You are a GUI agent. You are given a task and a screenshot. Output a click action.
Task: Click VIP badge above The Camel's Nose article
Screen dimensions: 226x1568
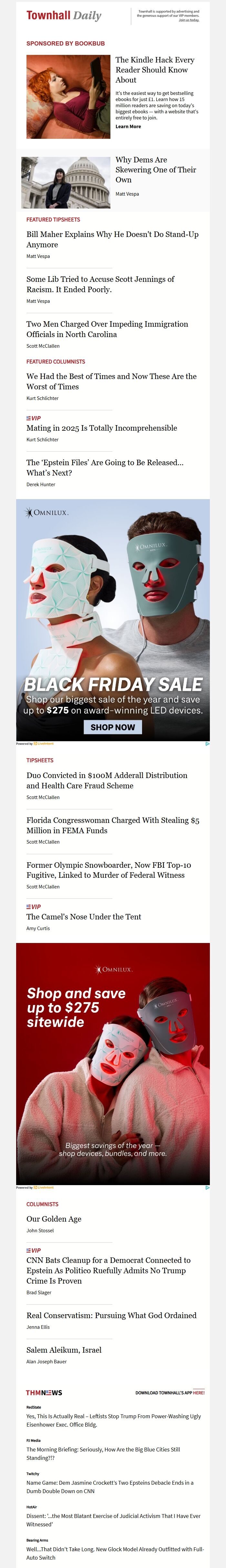pyautogui.click(x=34, y=907)
